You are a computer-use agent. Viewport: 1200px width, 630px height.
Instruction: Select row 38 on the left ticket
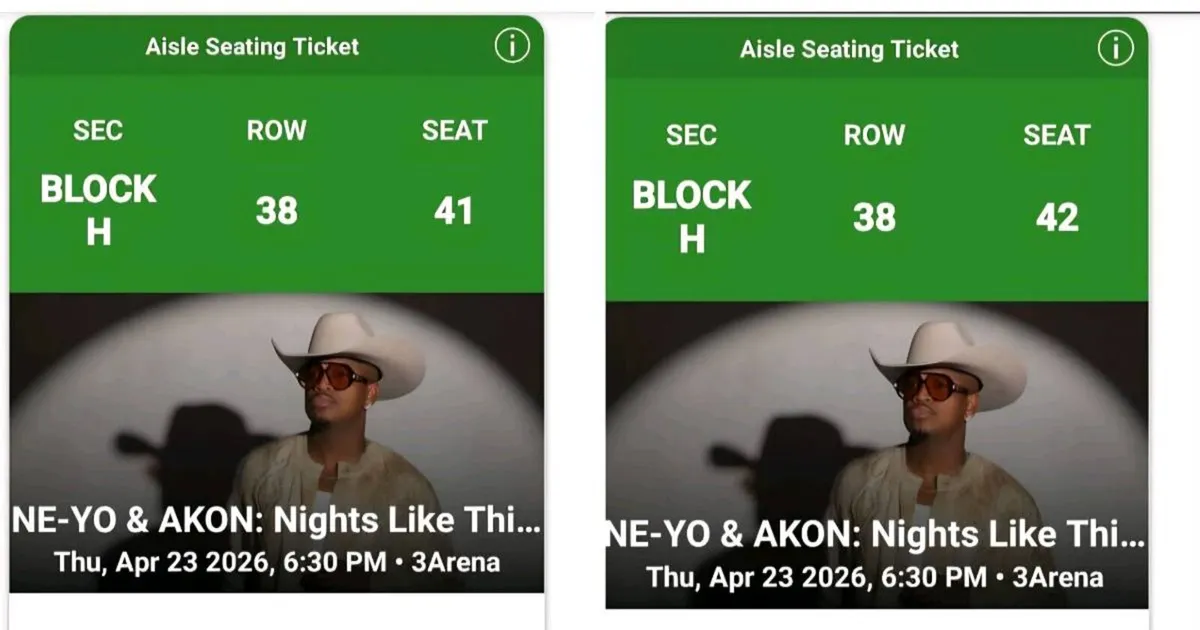[x=275, y=210]
